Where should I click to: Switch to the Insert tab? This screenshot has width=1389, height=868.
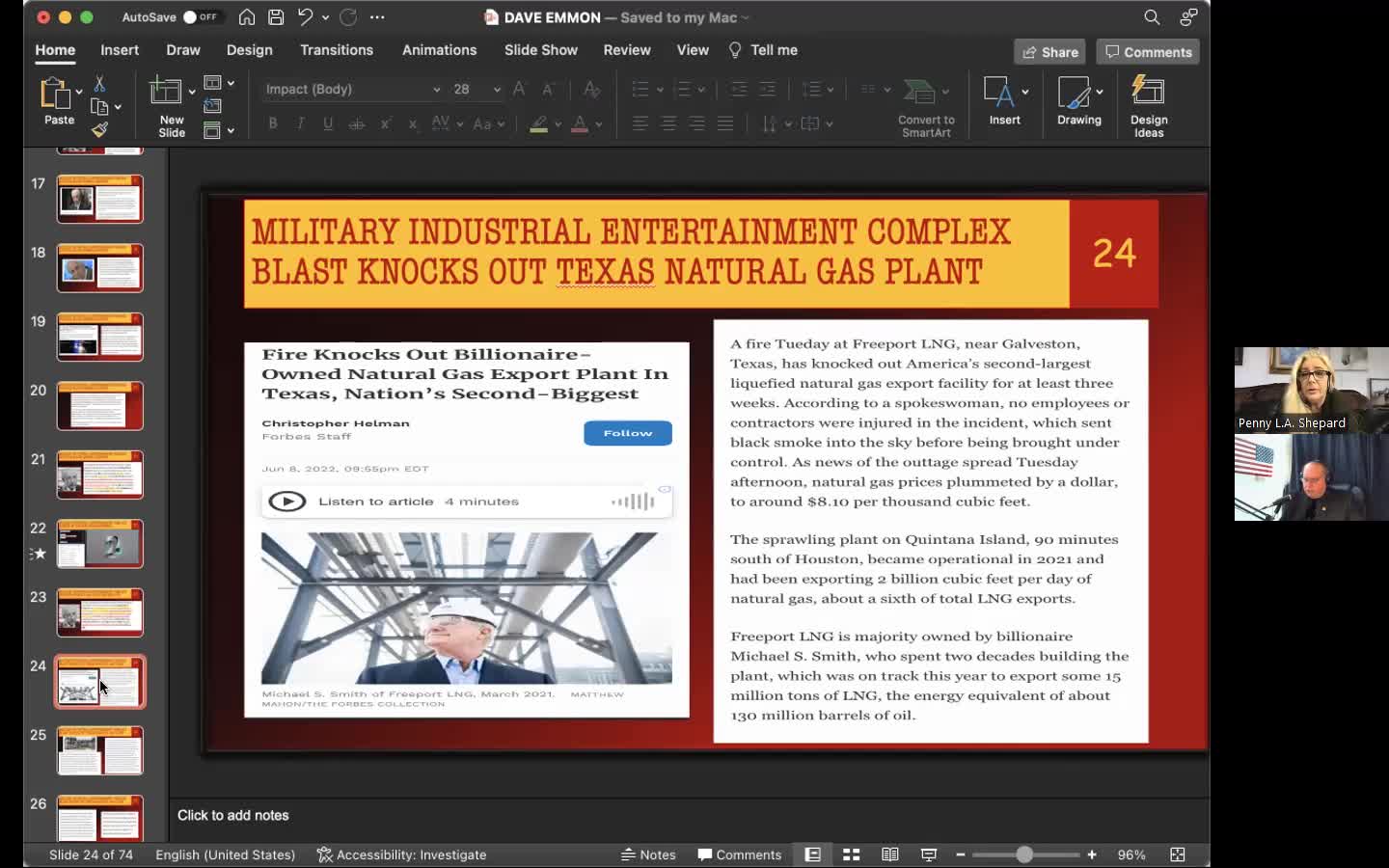(x=120, y=50)
